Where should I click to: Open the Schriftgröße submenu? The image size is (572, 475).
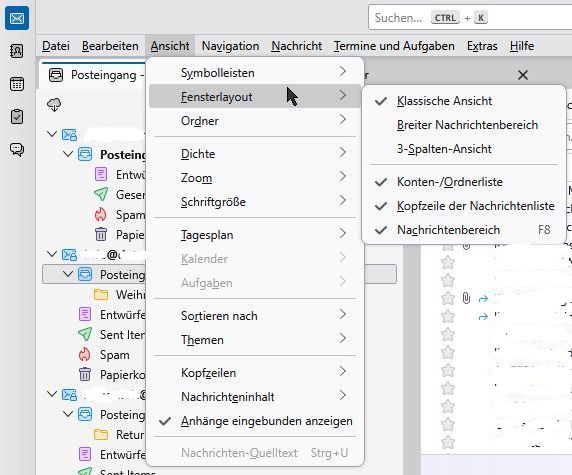(255, 202)
